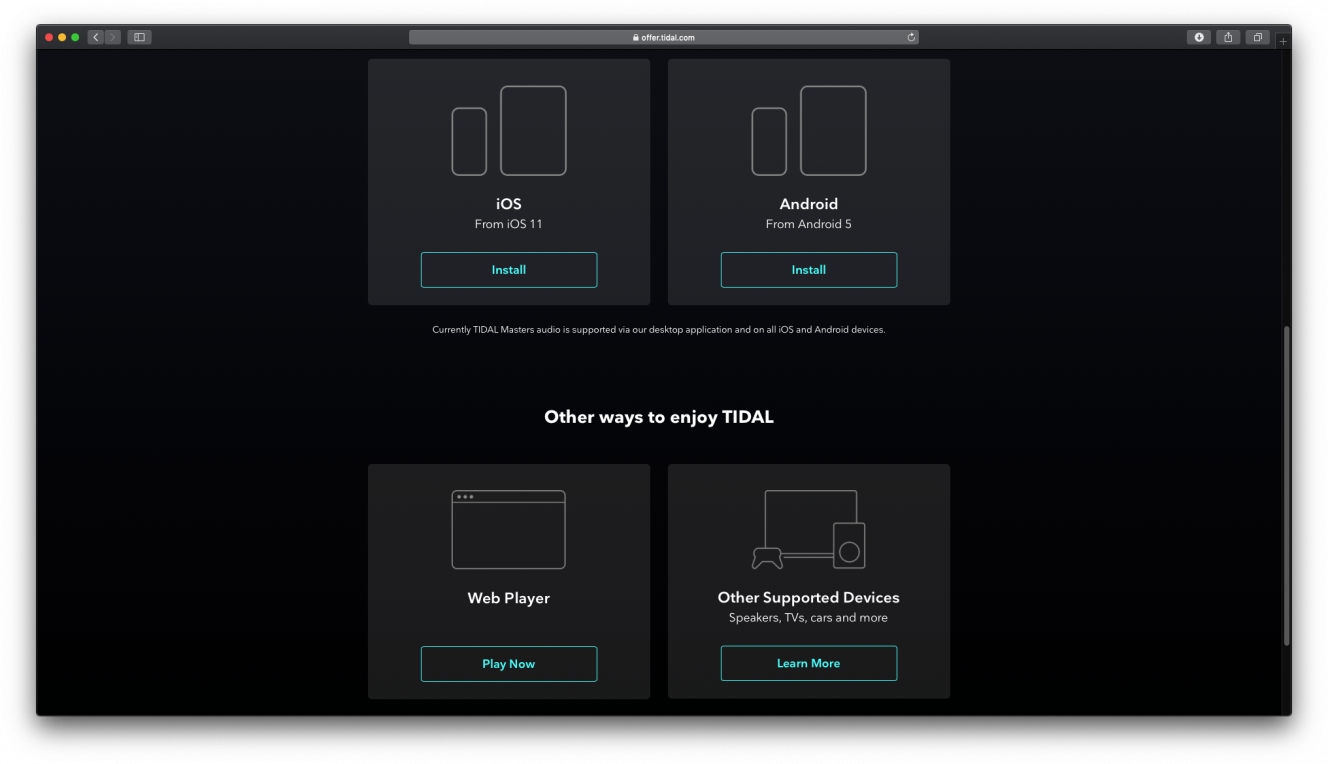The height and width of the screenshot is (764, 1328).
Task: Click 'Other ways to enjoy TIDAL' heading
Action: 659,417
